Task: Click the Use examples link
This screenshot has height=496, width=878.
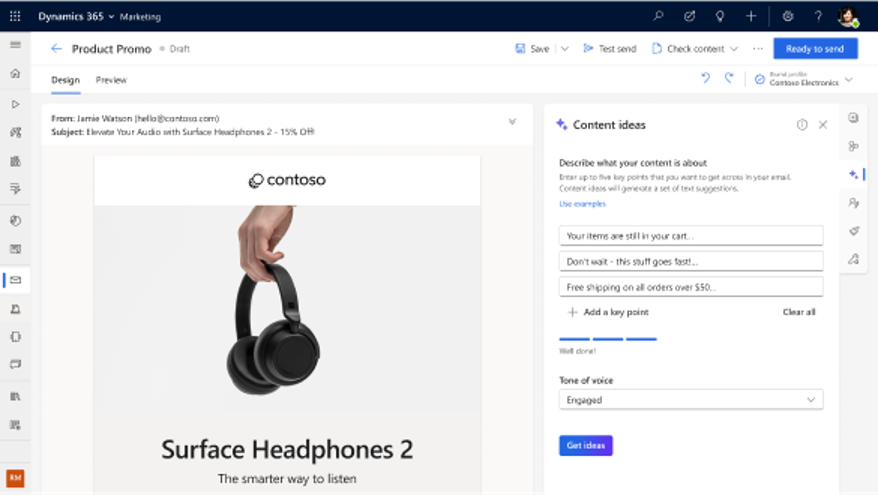Action: coord(582,204)
